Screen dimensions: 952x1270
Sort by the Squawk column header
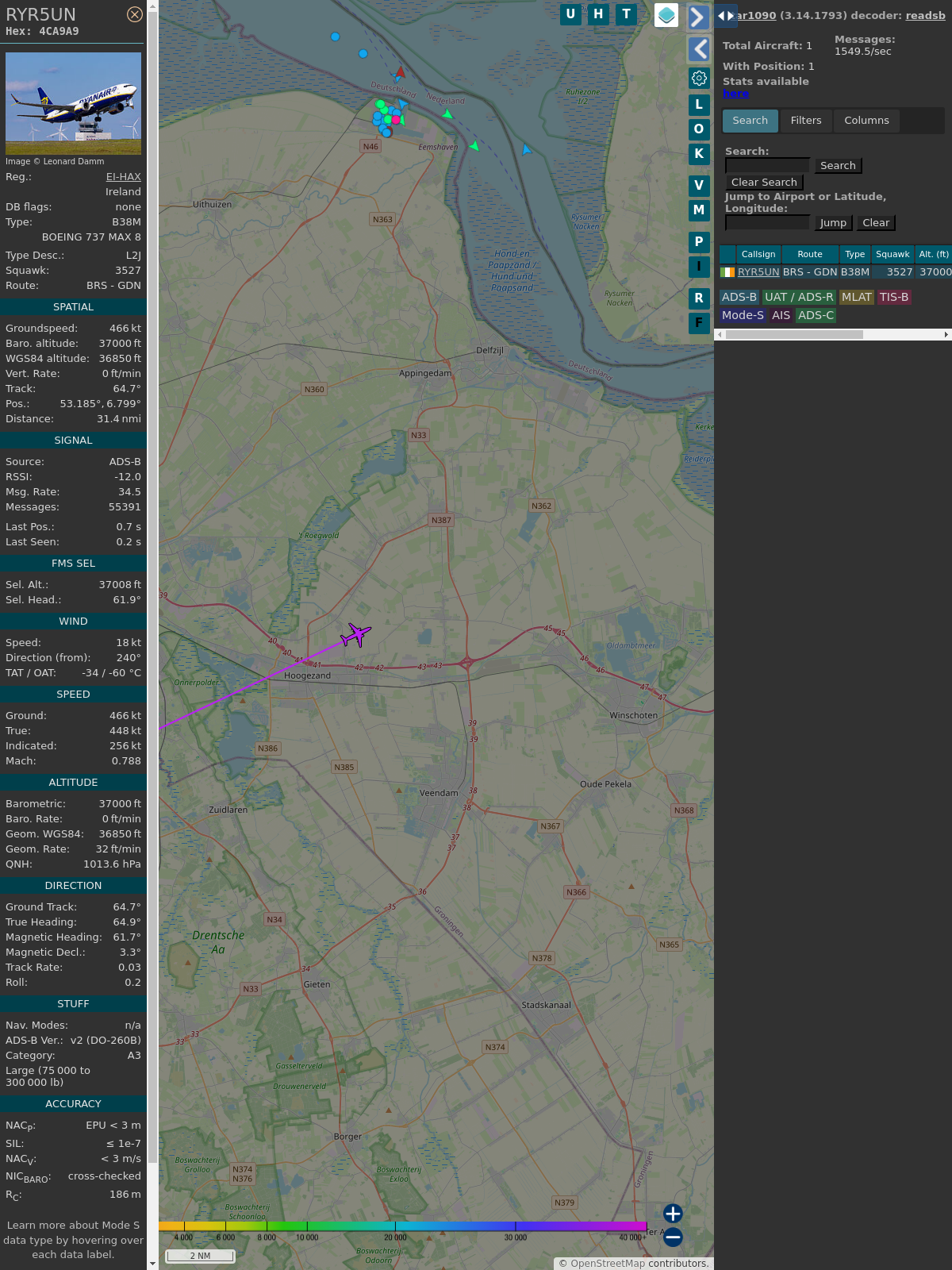click(x=892, y=255)
